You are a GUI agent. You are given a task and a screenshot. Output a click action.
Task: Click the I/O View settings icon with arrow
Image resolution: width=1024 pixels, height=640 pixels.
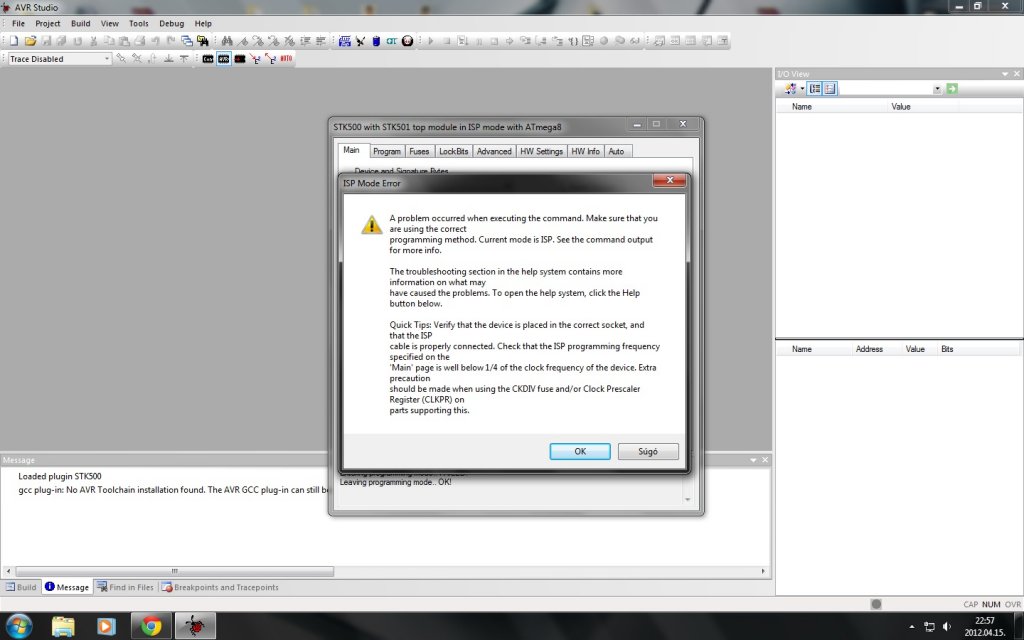793,88
